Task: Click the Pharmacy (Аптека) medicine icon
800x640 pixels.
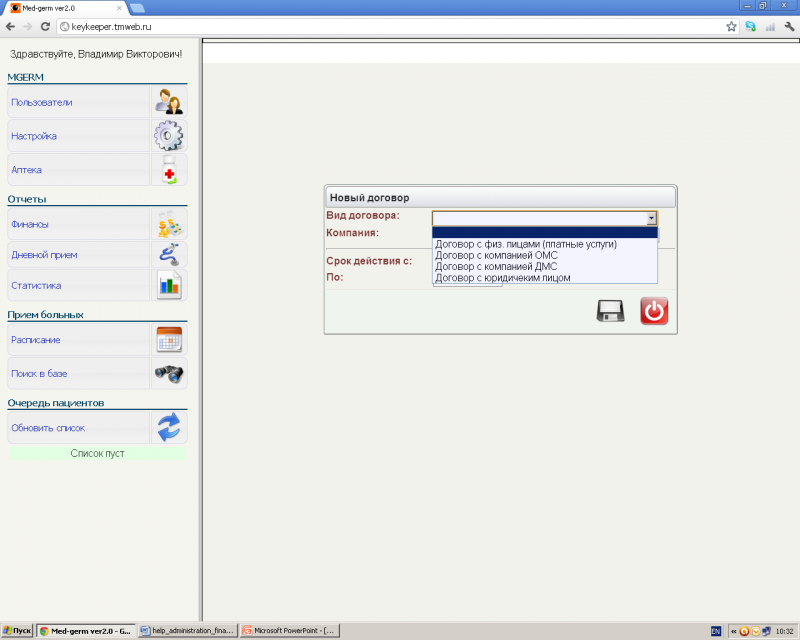Action: click(168, 170)
